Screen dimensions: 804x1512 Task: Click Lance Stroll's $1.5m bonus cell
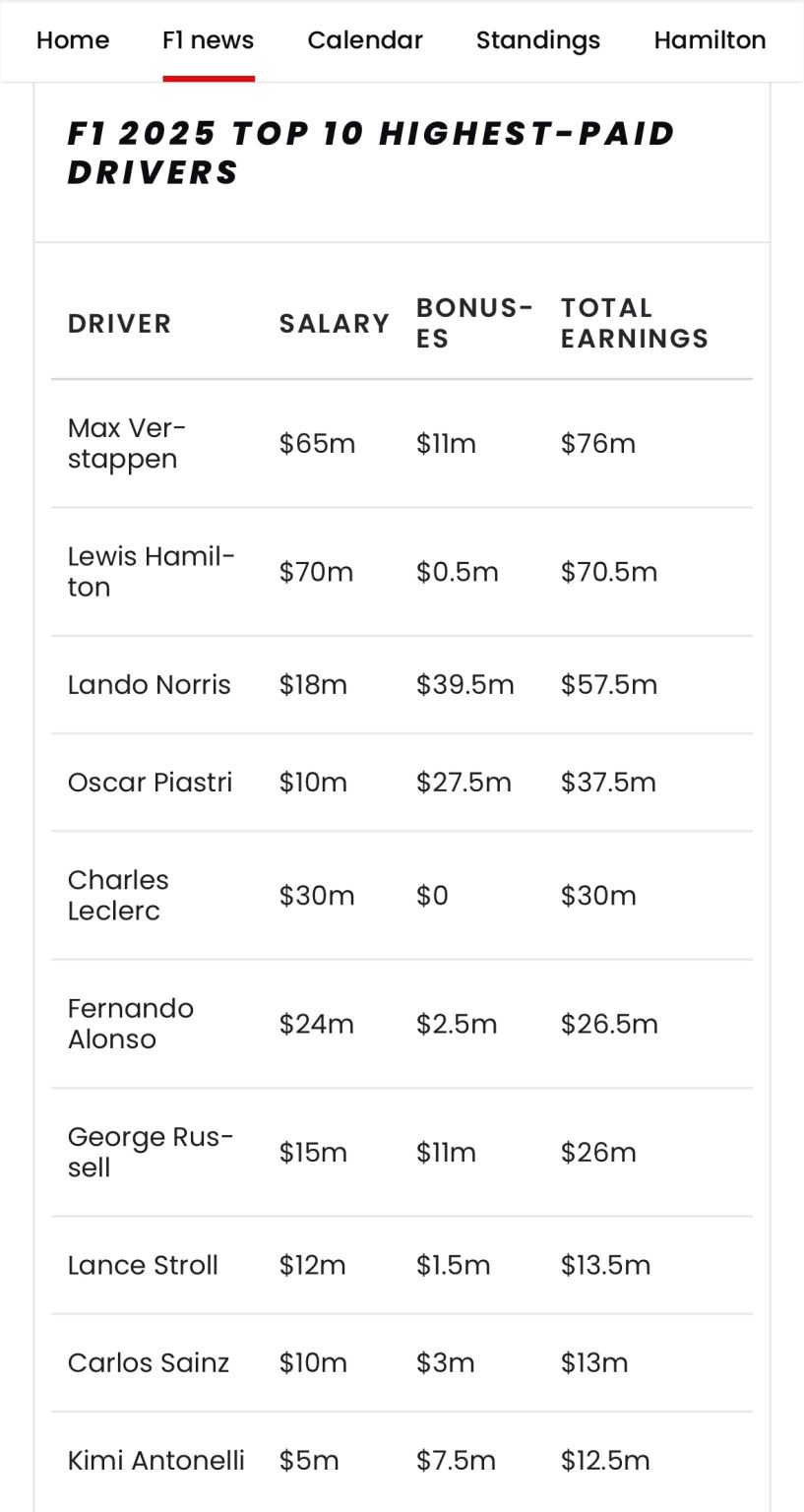click(x=453, y=1265)
